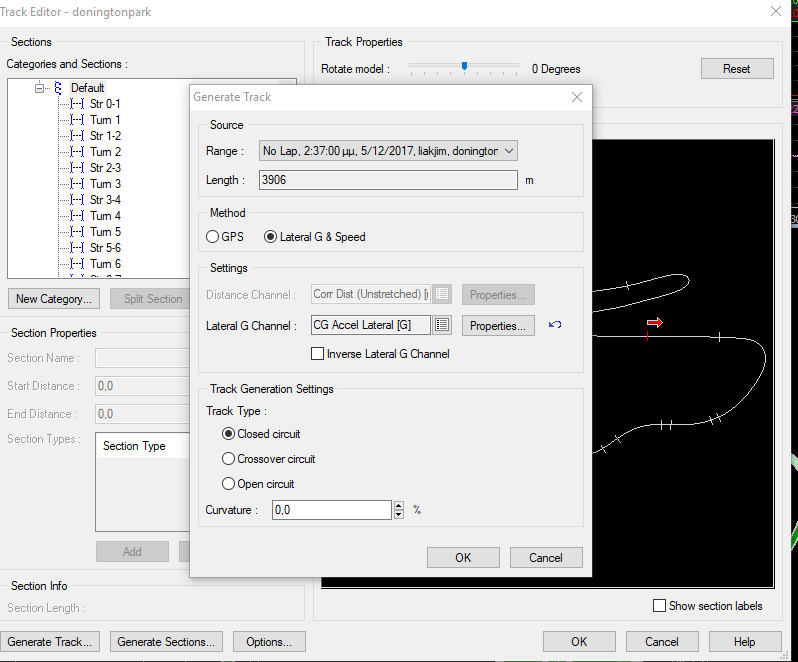
Task: Adjust the Rotate model slider handle
Action: pos(464,66)
